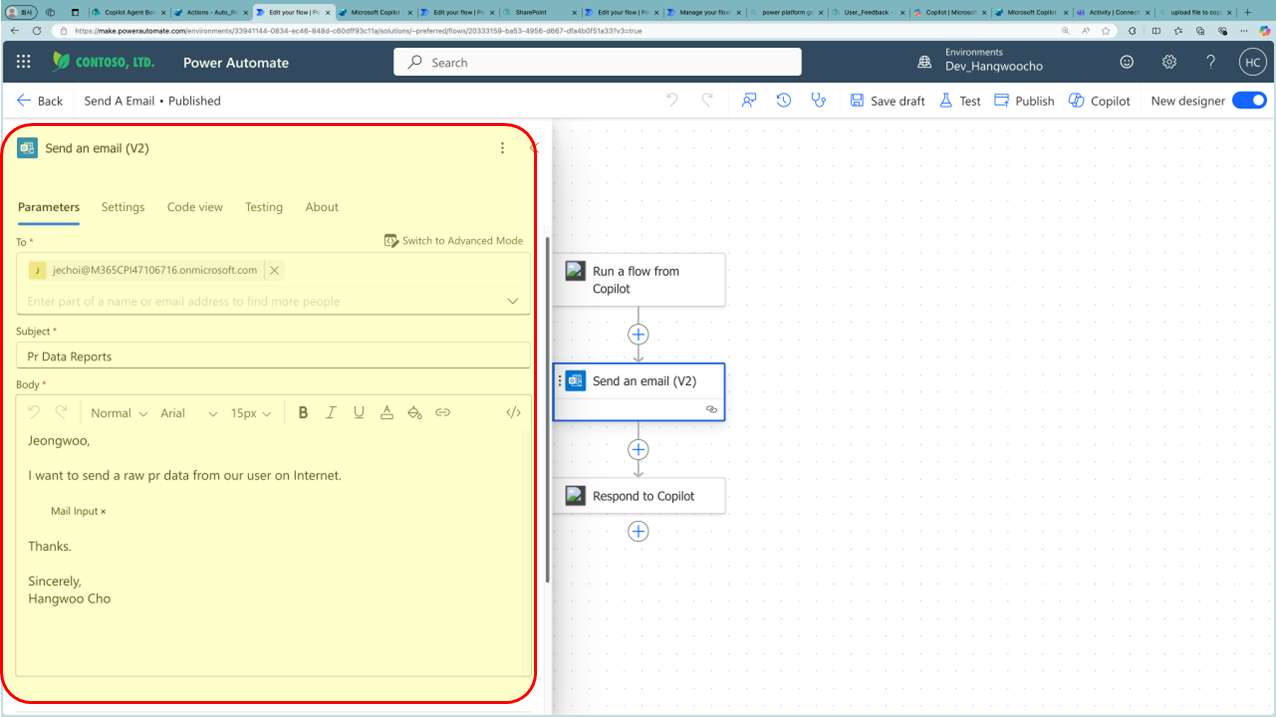
Task: Switch to the User_Feedback browser tab
Action: (x=868, y=12)
